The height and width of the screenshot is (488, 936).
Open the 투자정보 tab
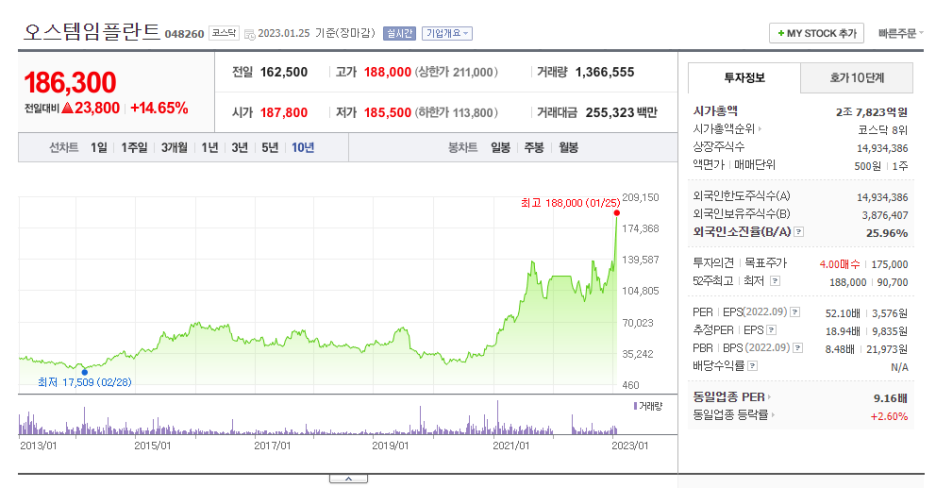tap(744, 78)
